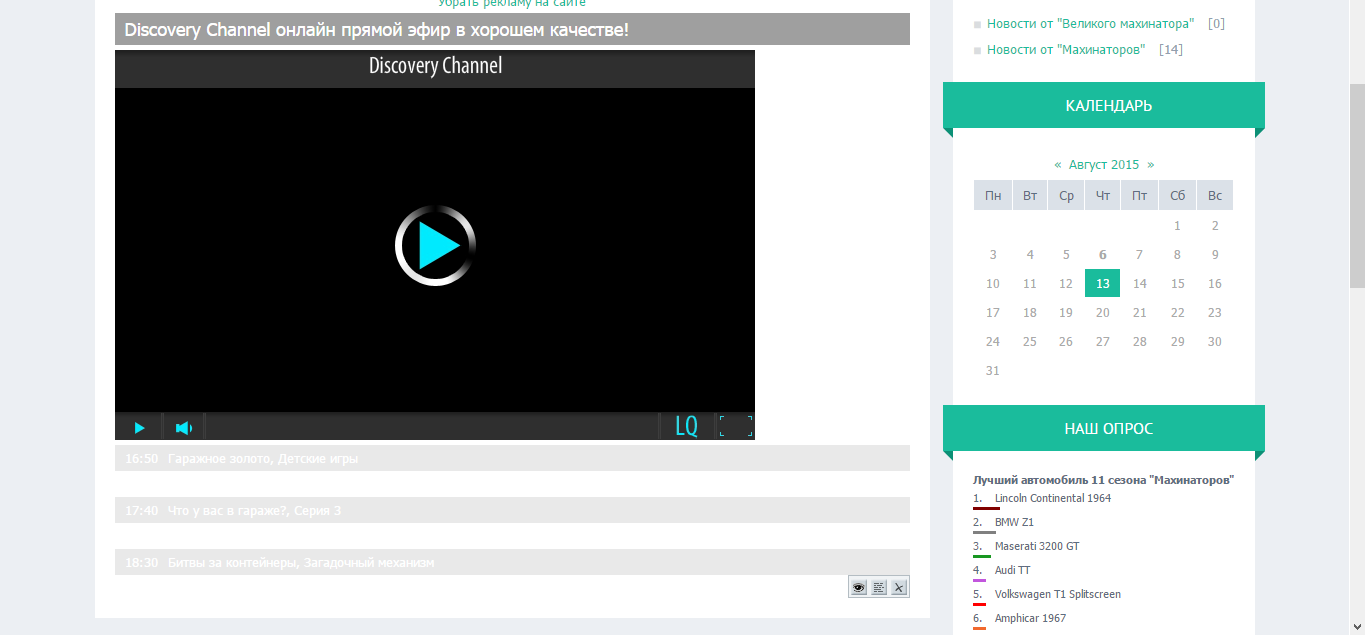Click poll option BMW Z1
Viewport: 1365px width, 635px height.
(x=1014, y=522)
